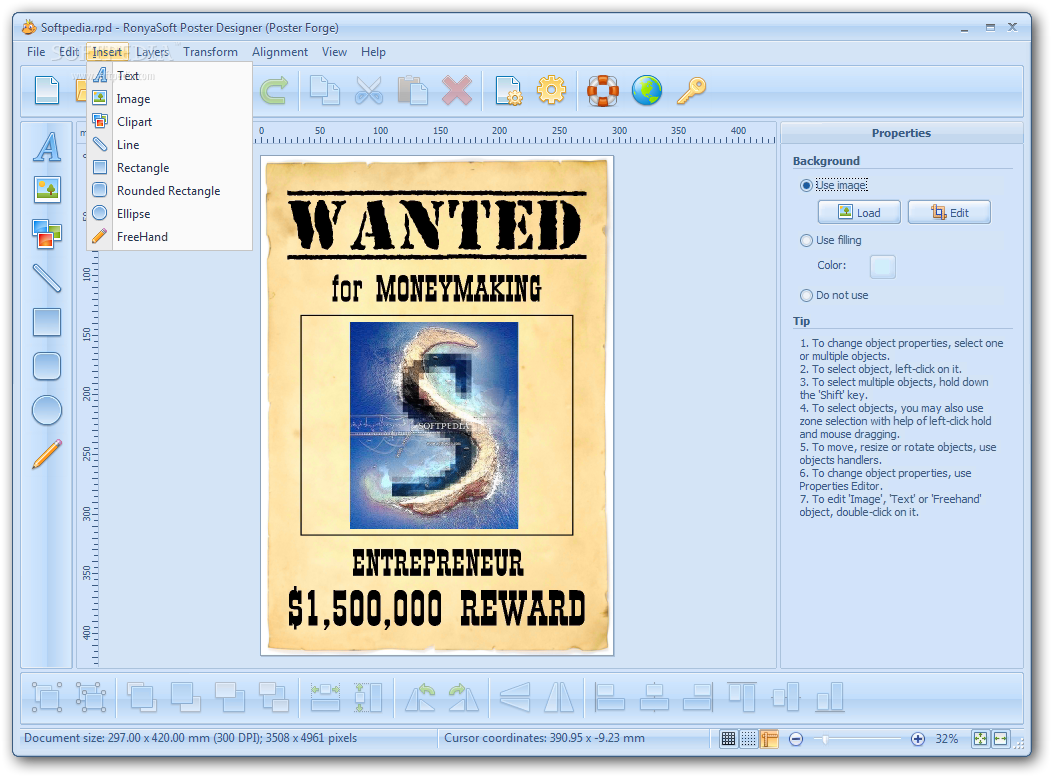Screen dimensions: 1052x777
Task: Click the Align left edges icon
Action: click(610, 697)
